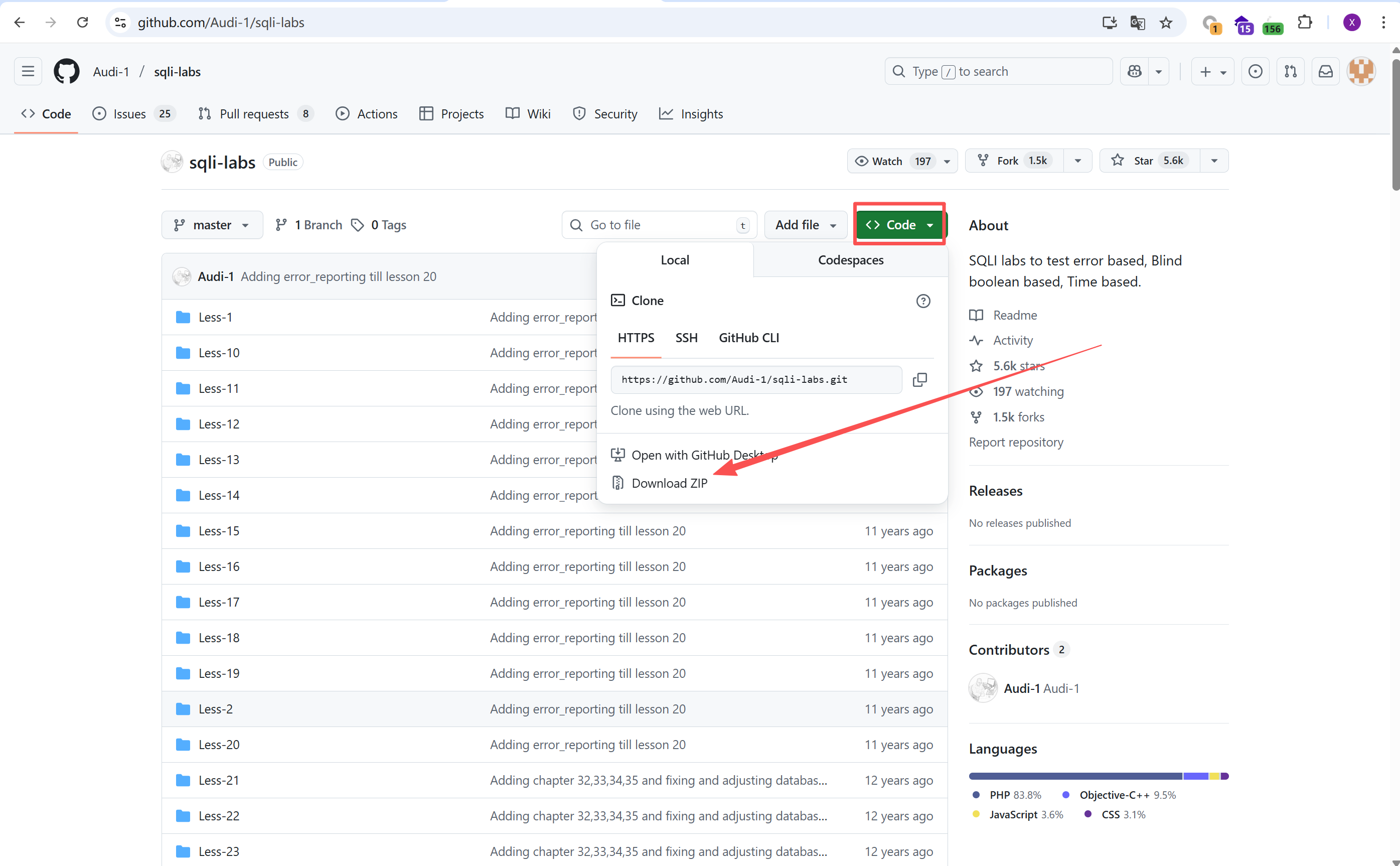Go back with the browser back arrow
This screenshot has height=866, width=1400.
coord(20,23)
